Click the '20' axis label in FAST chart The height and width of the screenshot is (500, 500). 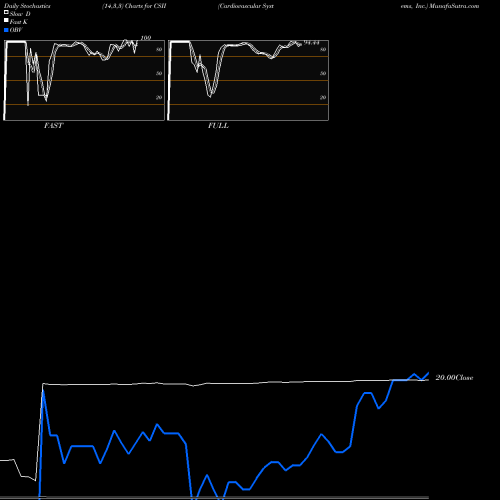pos(159,97)
